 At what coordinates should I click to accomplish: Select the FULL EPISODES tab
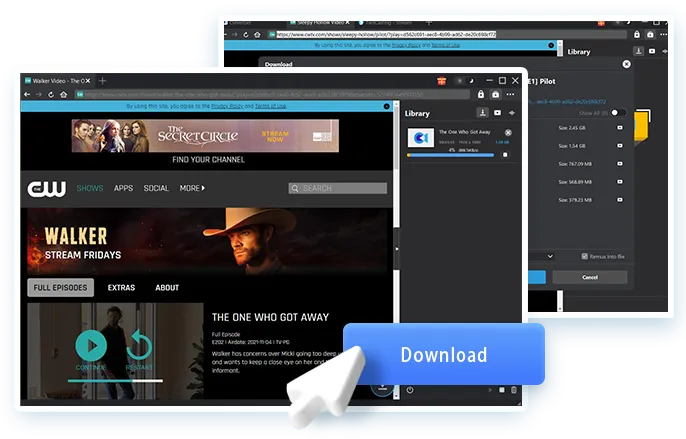60,288
